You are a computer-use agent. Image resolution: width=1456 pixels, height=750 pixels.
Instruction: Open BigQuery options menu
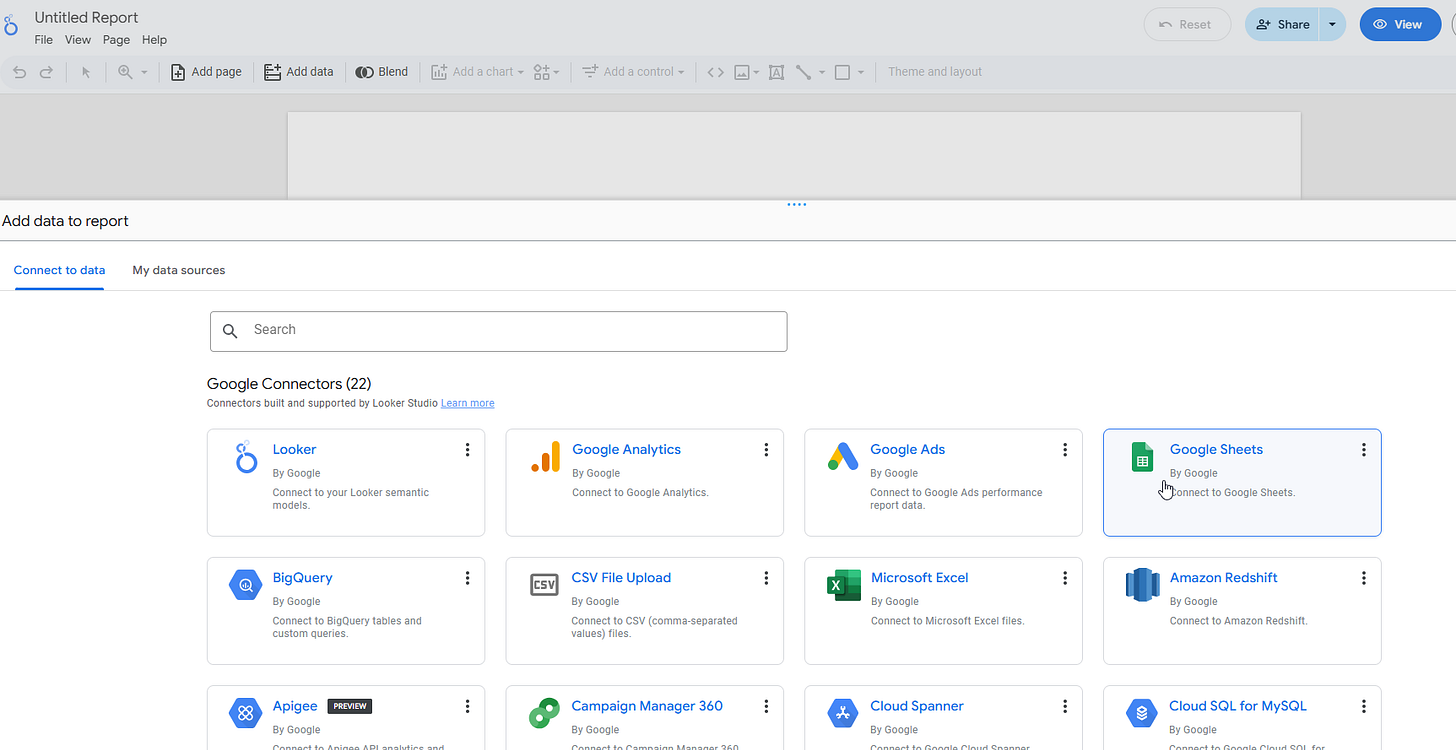[467, 578]
